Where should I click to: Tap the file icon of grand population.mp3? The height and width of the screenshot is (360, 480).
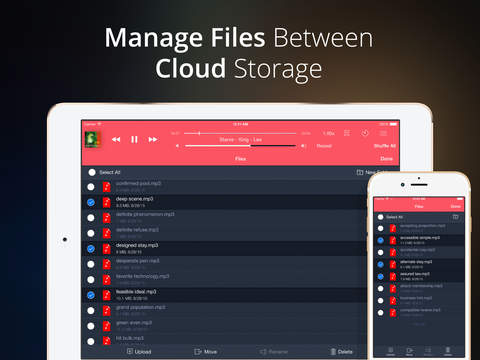pos(107,311)
